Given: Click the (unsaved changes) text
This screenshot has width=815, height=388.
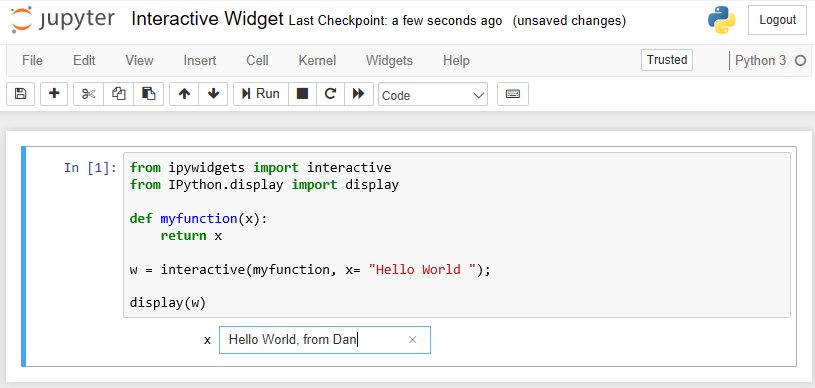Looking at the screenshot, I should tap(569, 21).
